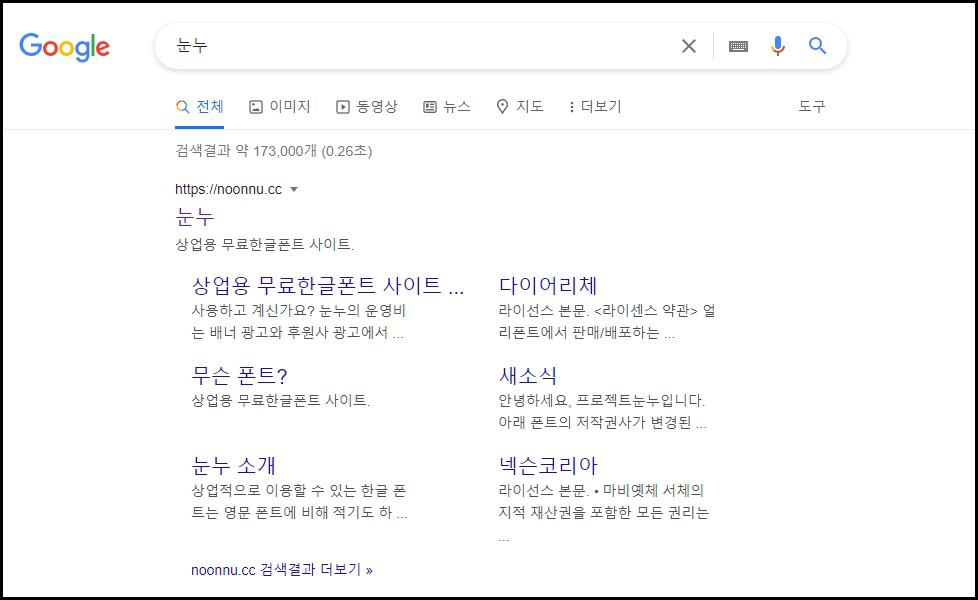The width and height of the screenshot is (978, 600).
Task: Click the blue magnifier search button
Action: [x=818, y=46]
